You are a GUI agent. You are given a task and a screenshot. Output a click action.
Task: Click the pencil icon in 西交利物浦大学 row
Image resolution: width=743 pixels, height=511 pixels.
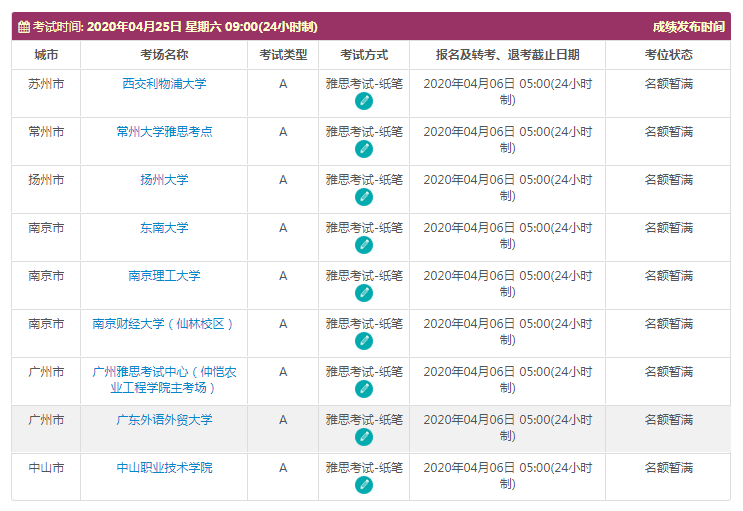coord(364,101)
